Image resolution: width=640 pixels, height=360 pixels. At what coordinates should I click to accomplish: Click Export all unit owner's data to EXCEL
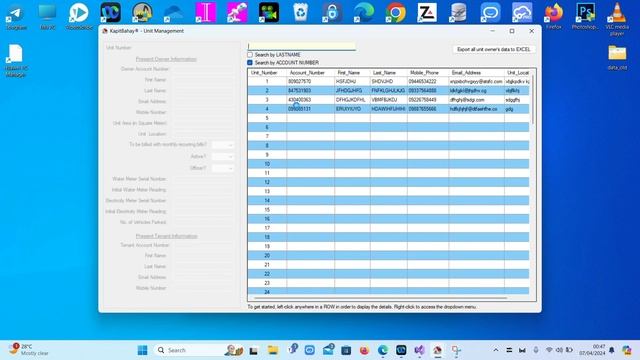point(493,49)
